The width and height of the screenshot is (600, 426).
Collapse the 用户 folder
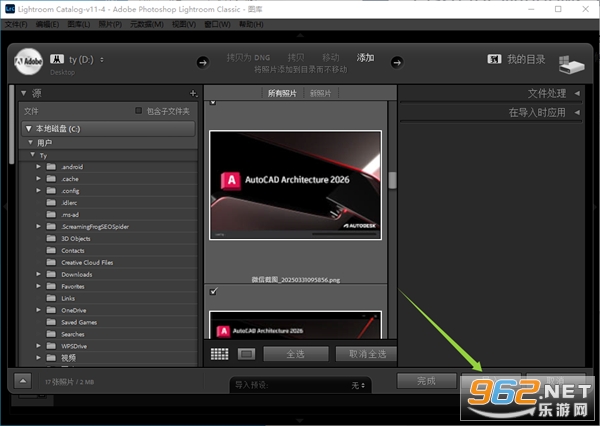(x=31, y=142)
